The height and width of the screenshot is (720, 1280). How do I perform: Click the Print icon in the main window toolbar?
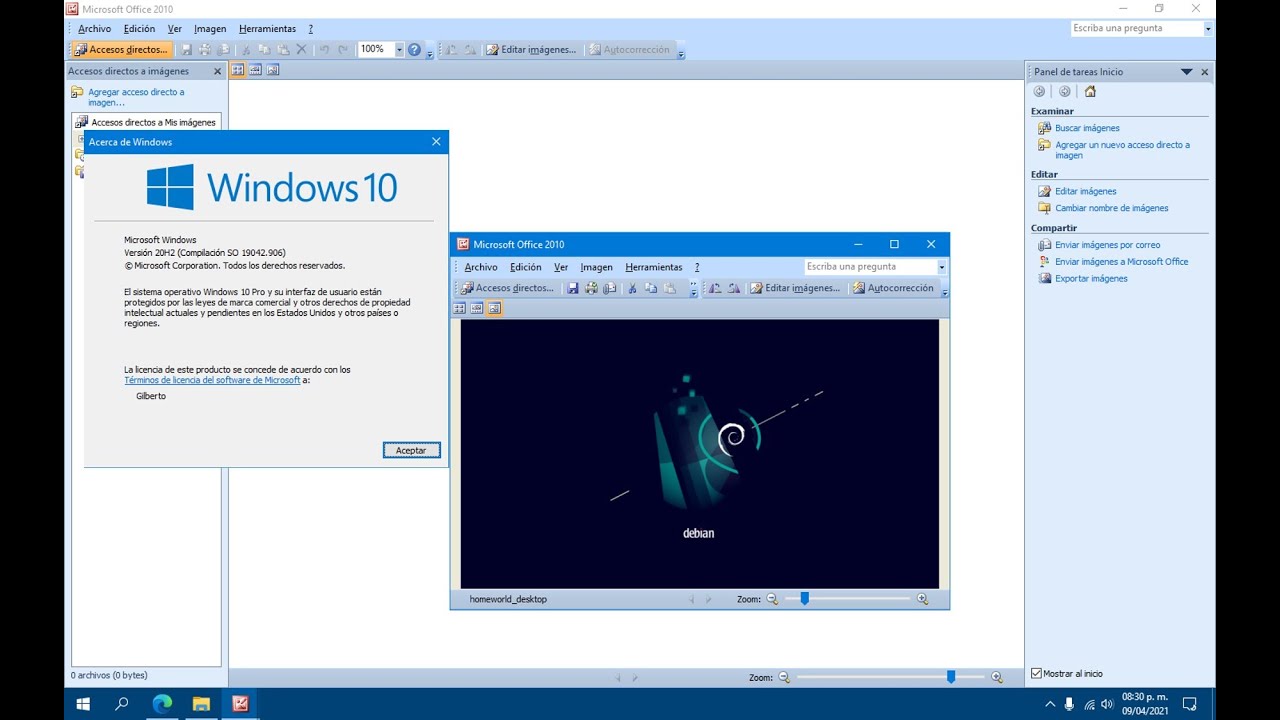205,49
